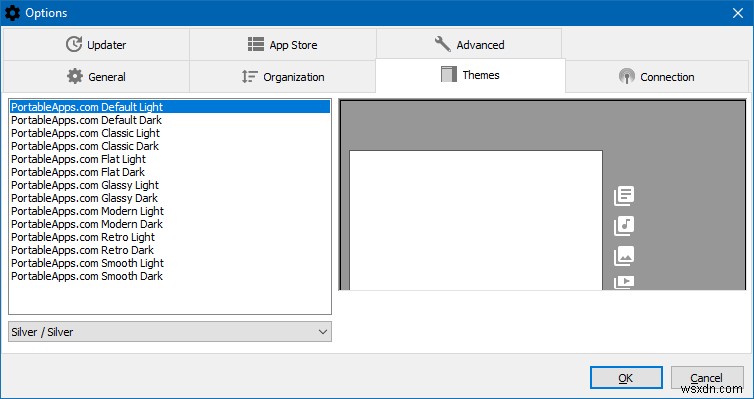The height and width of the screenshot is (399, 754).
Task: Select PortableApps.com Modern Light theme
Action: click(170, 211)
